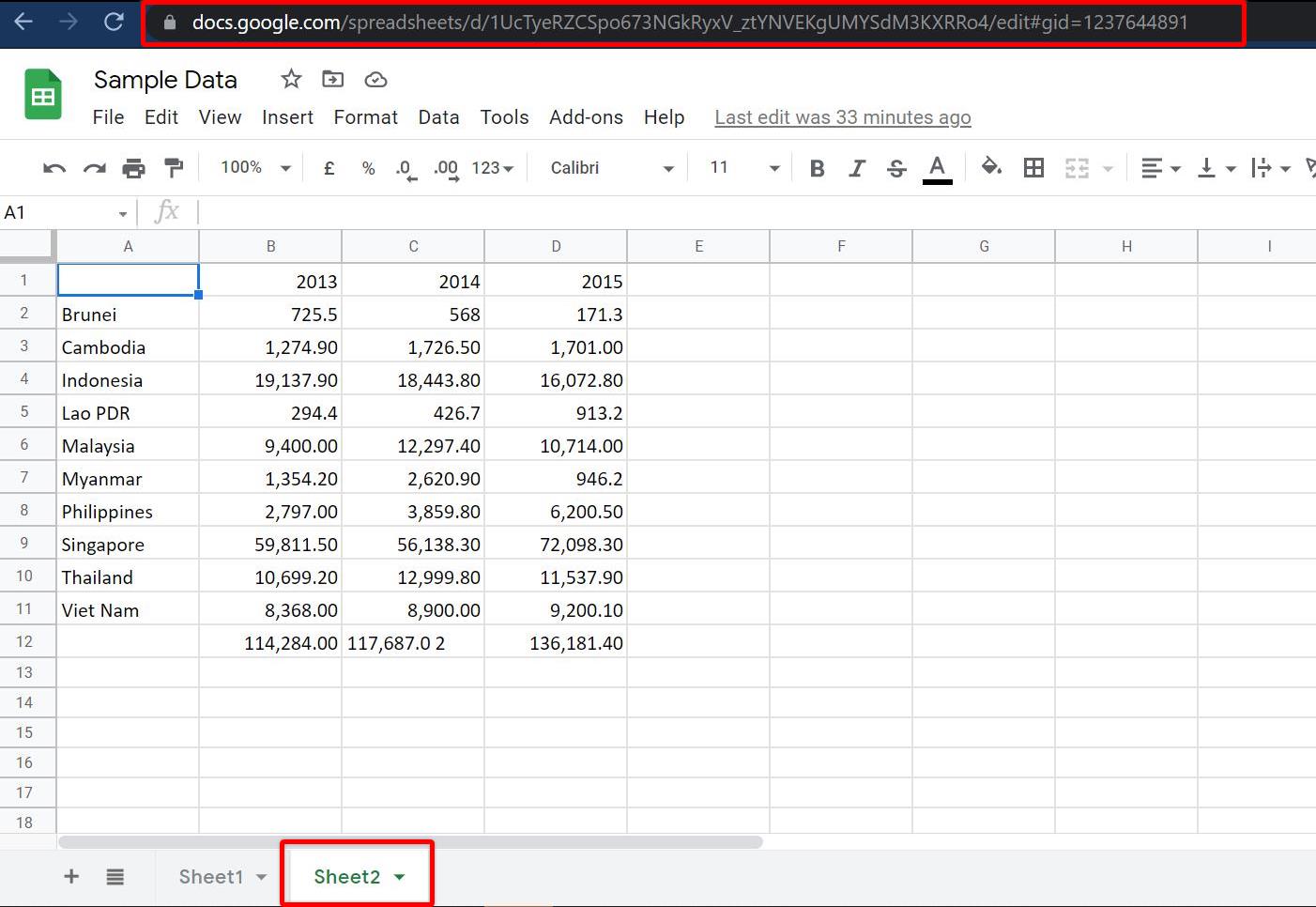The width and height of the screenshot is (1316, 907).
Task: Format selection as percent
Action: 368,167
